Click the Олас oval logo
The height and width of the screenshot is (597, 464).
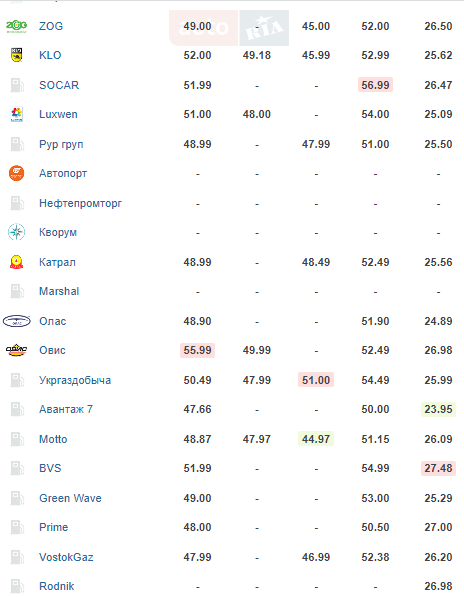(16, 321)
